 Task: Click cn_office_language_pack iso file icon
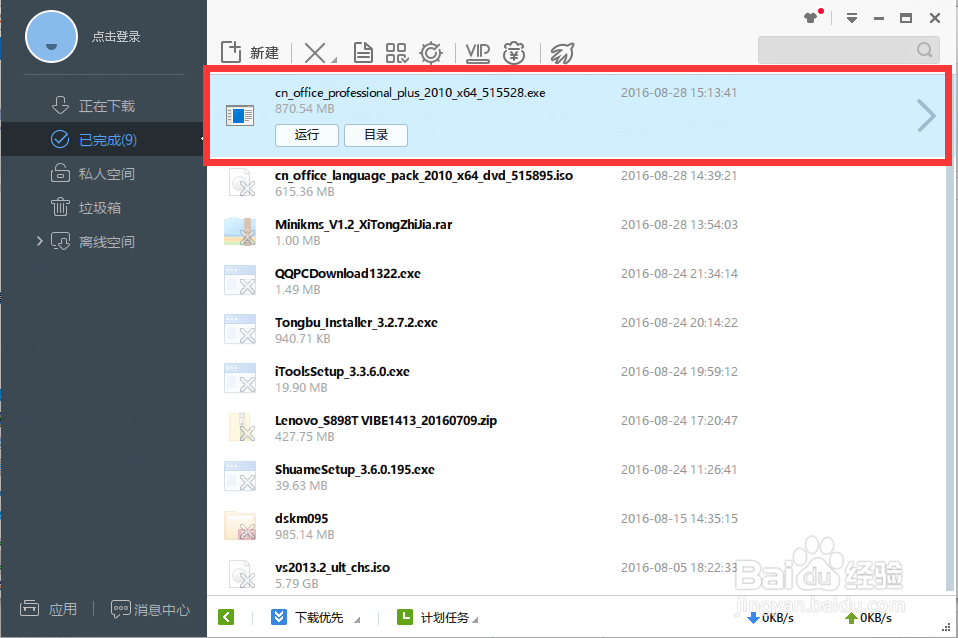(241, 182)
